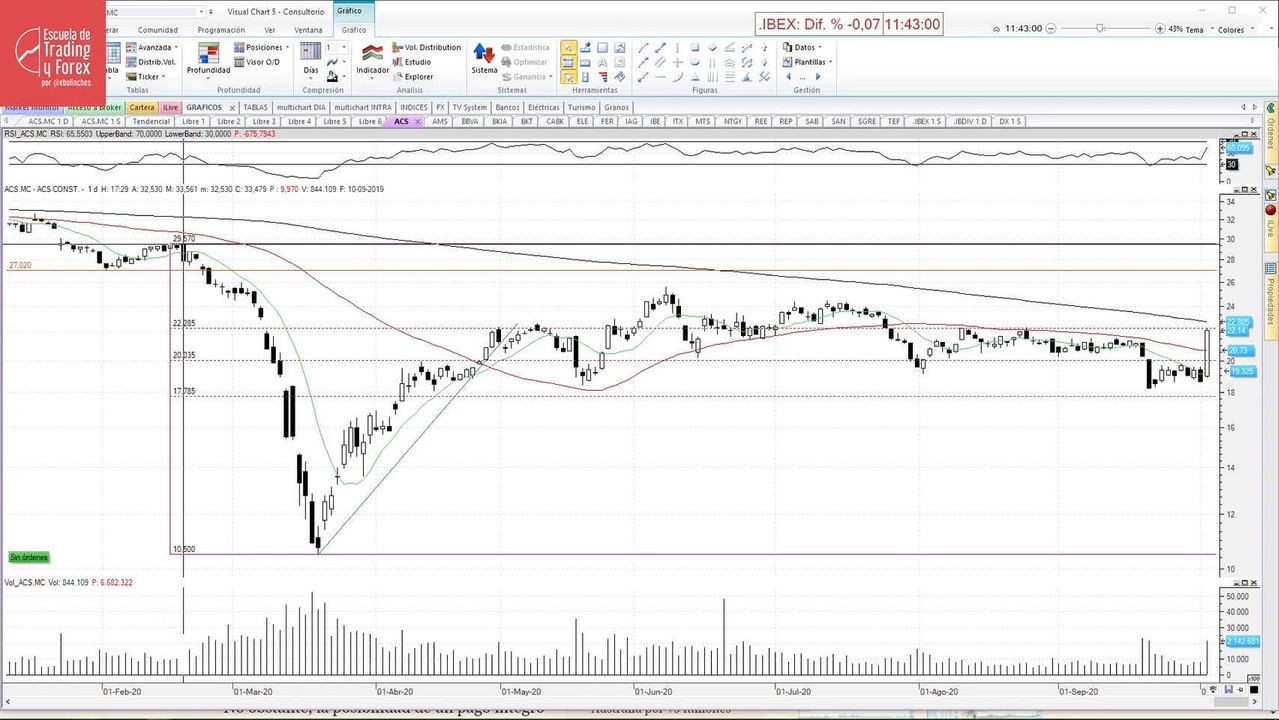This screenshot has width=1279, height=720.
Task: Open the Colores dropdown
Action: pyautogui.click(x=1235, y=29)
